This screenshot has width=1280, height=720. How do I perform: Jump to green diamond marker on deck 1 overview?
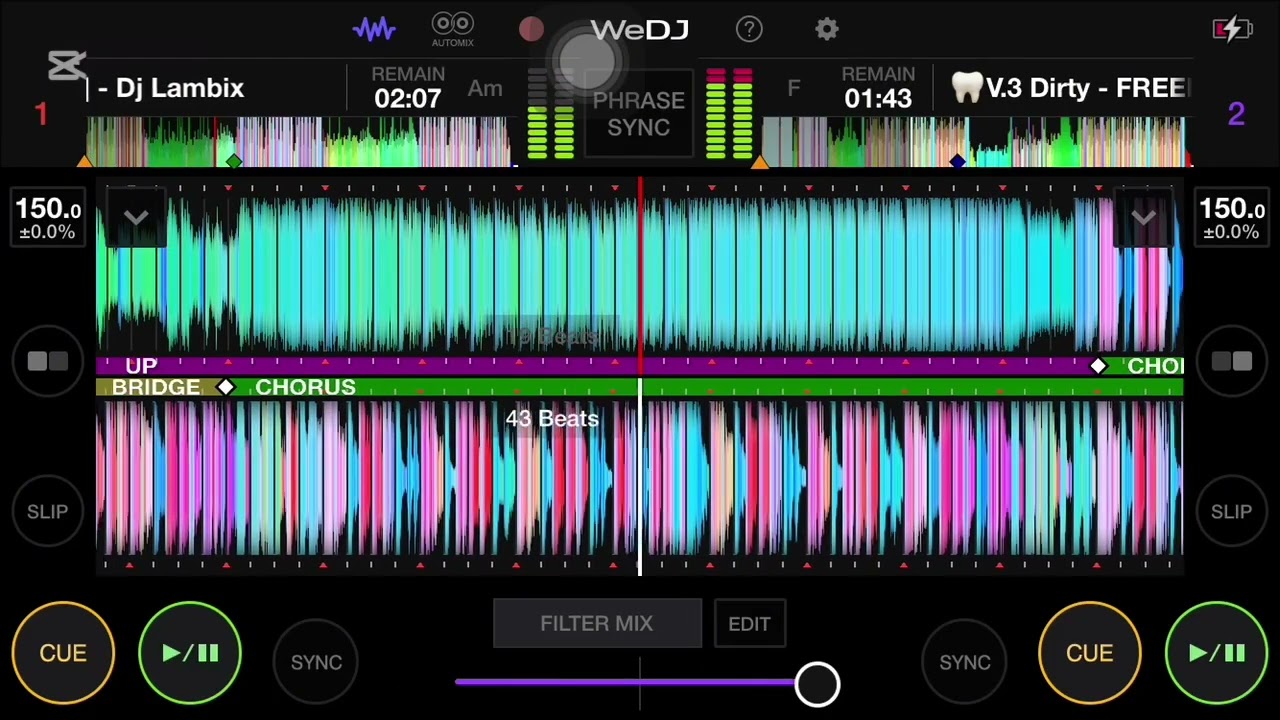tap(234, 161)
